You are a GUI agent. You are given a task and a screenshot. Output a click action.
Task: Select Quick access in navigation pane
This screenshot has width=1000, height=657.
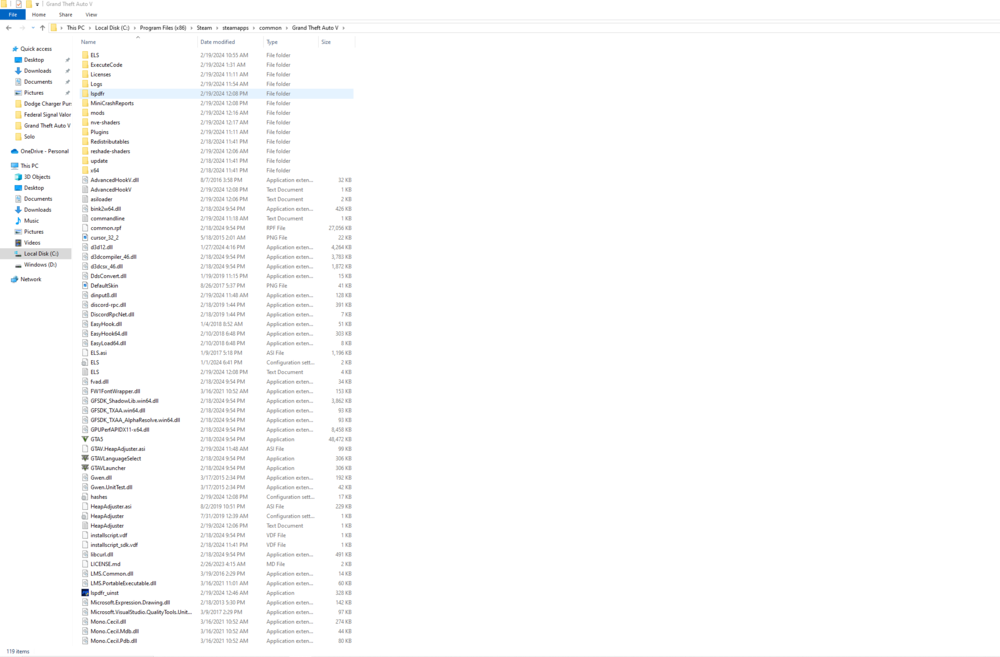click(36, 49)
